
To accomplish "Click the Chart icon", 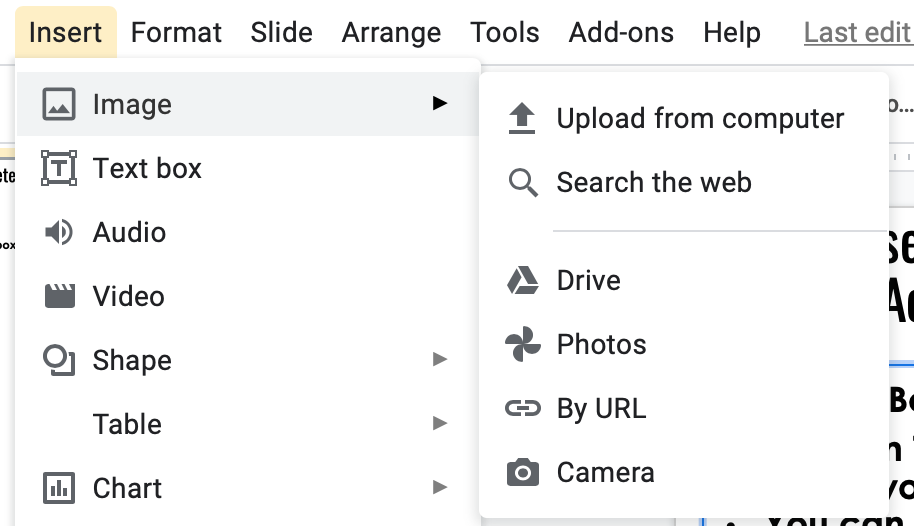I will point(59,488).
